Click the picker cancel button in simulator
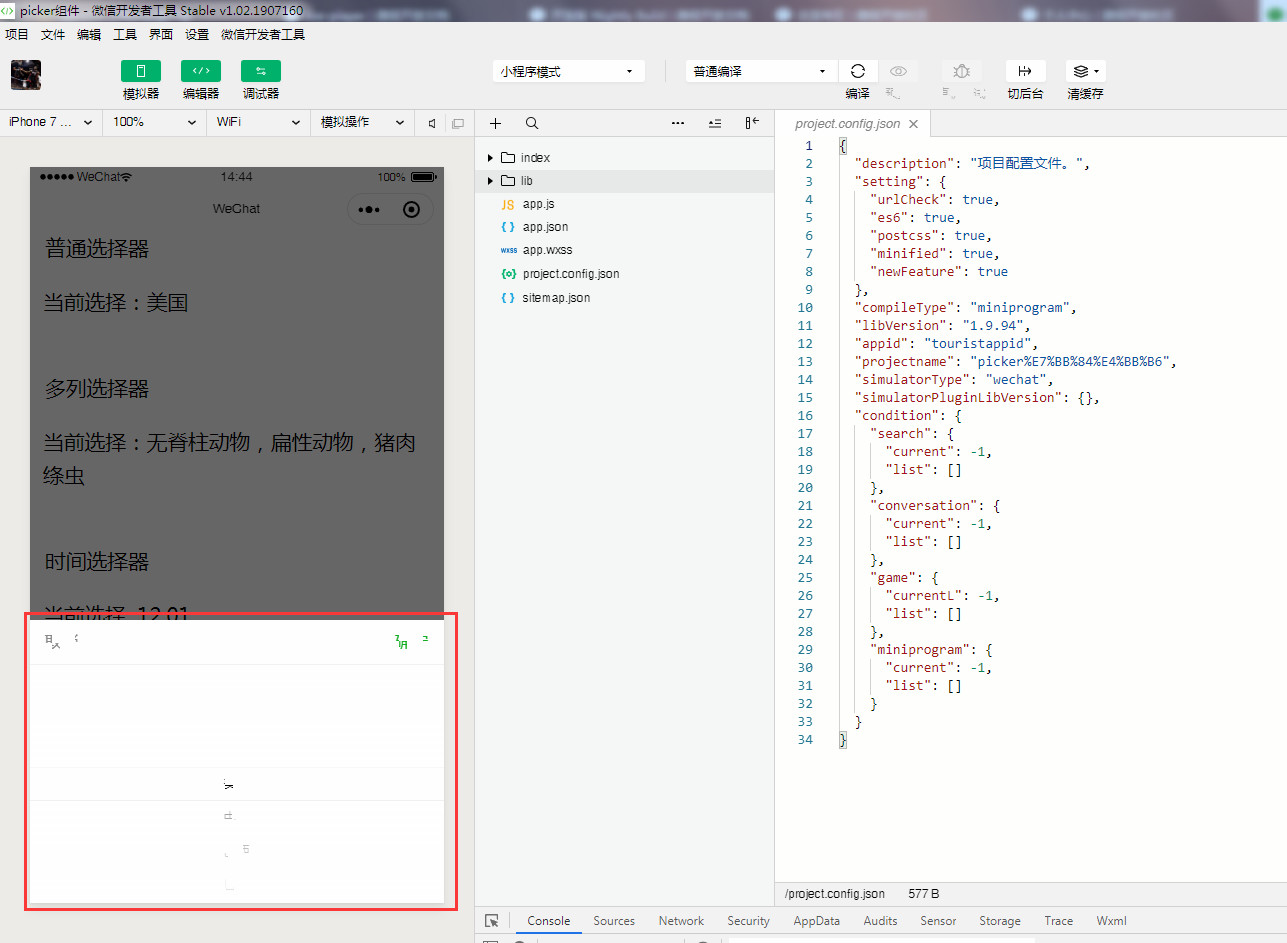1287x943 pixels. tap(61, 641)
